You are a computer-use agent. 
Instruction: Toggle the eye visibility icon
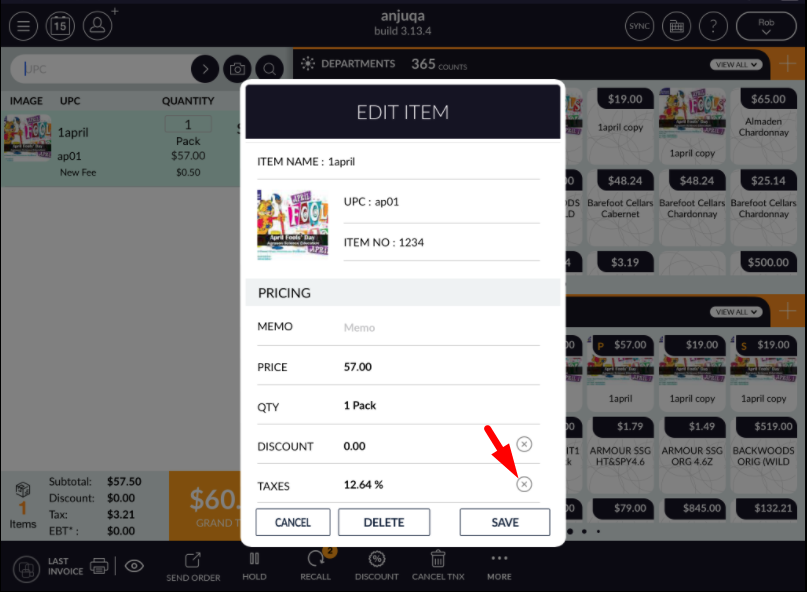(134, 566)
